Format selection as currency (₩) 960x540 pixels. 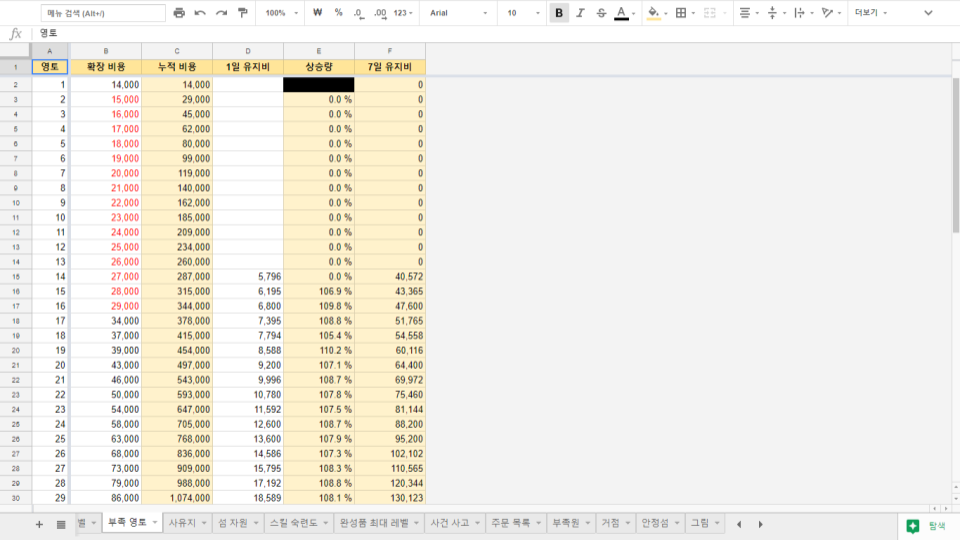(318, 13)
